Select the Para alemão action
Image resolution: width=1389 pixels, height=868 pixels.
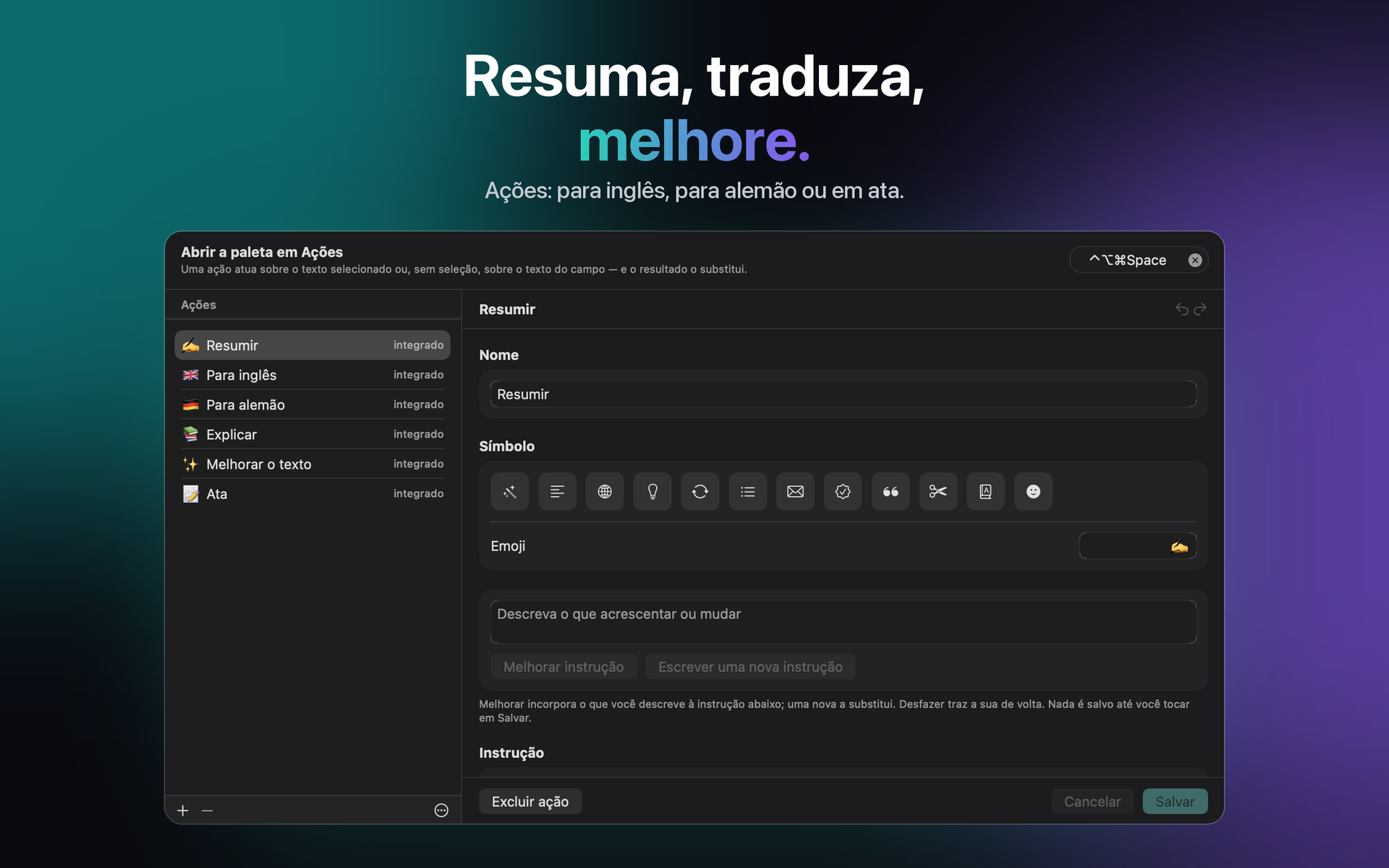[313, 405]
